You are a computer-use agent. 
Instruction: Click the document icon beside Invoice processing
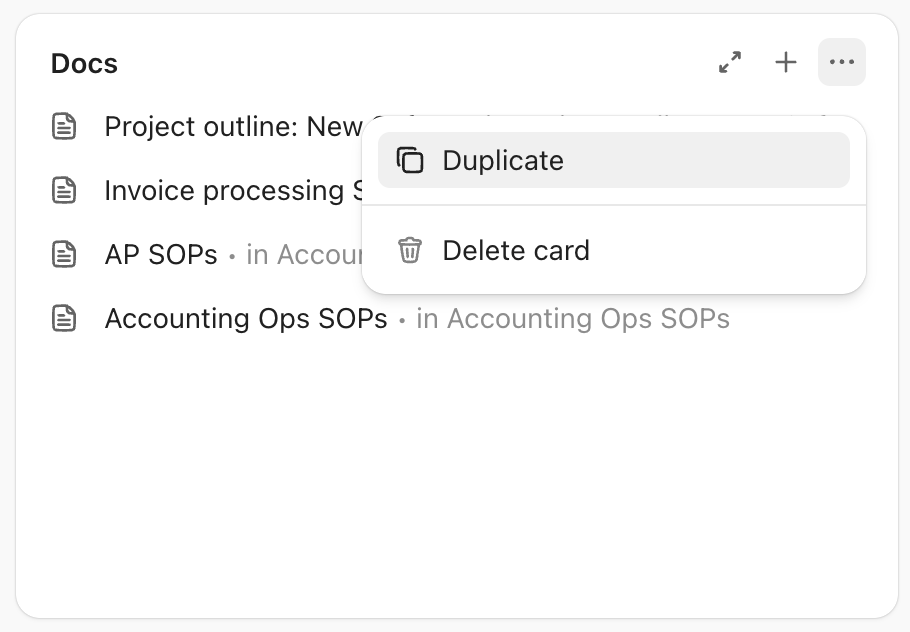point(64,190)
